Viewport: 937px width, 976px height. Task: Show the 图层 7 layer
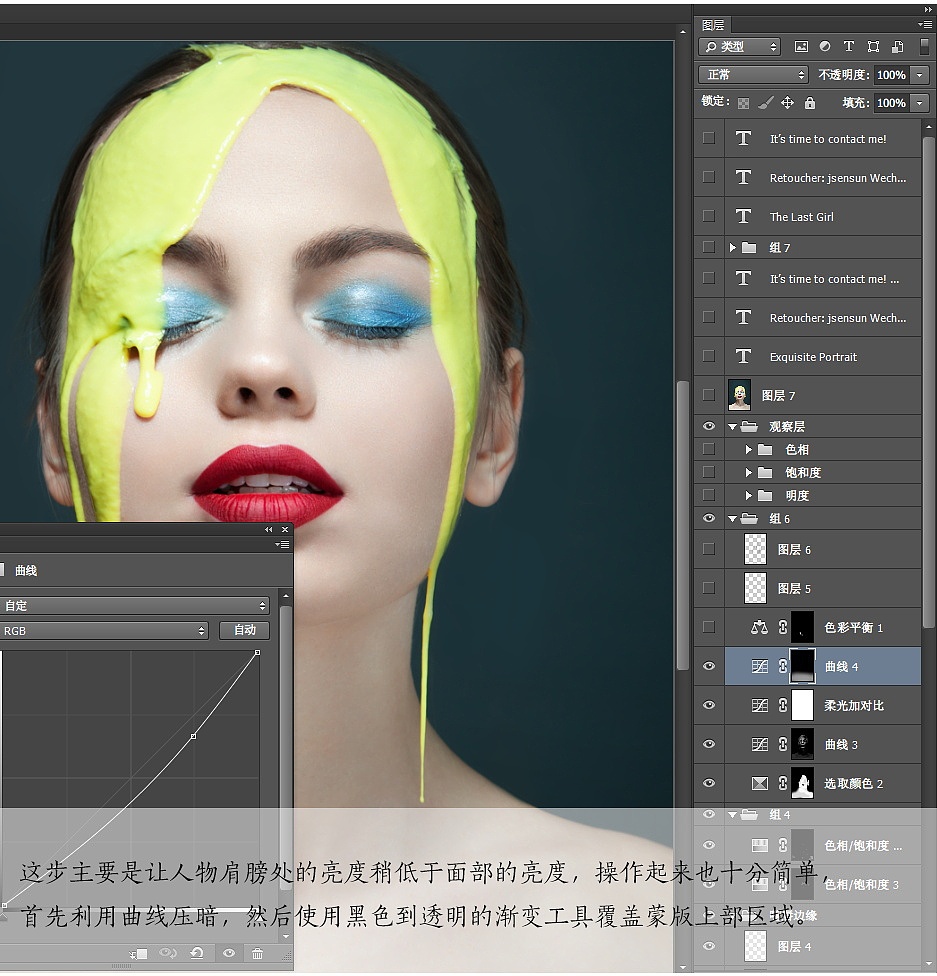click(709, 395)
